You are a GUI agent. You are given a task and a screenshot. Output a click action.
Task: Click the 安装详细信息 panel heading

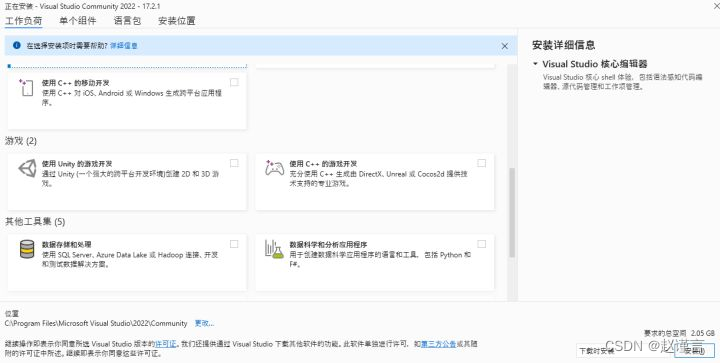(x=563, y=45)
